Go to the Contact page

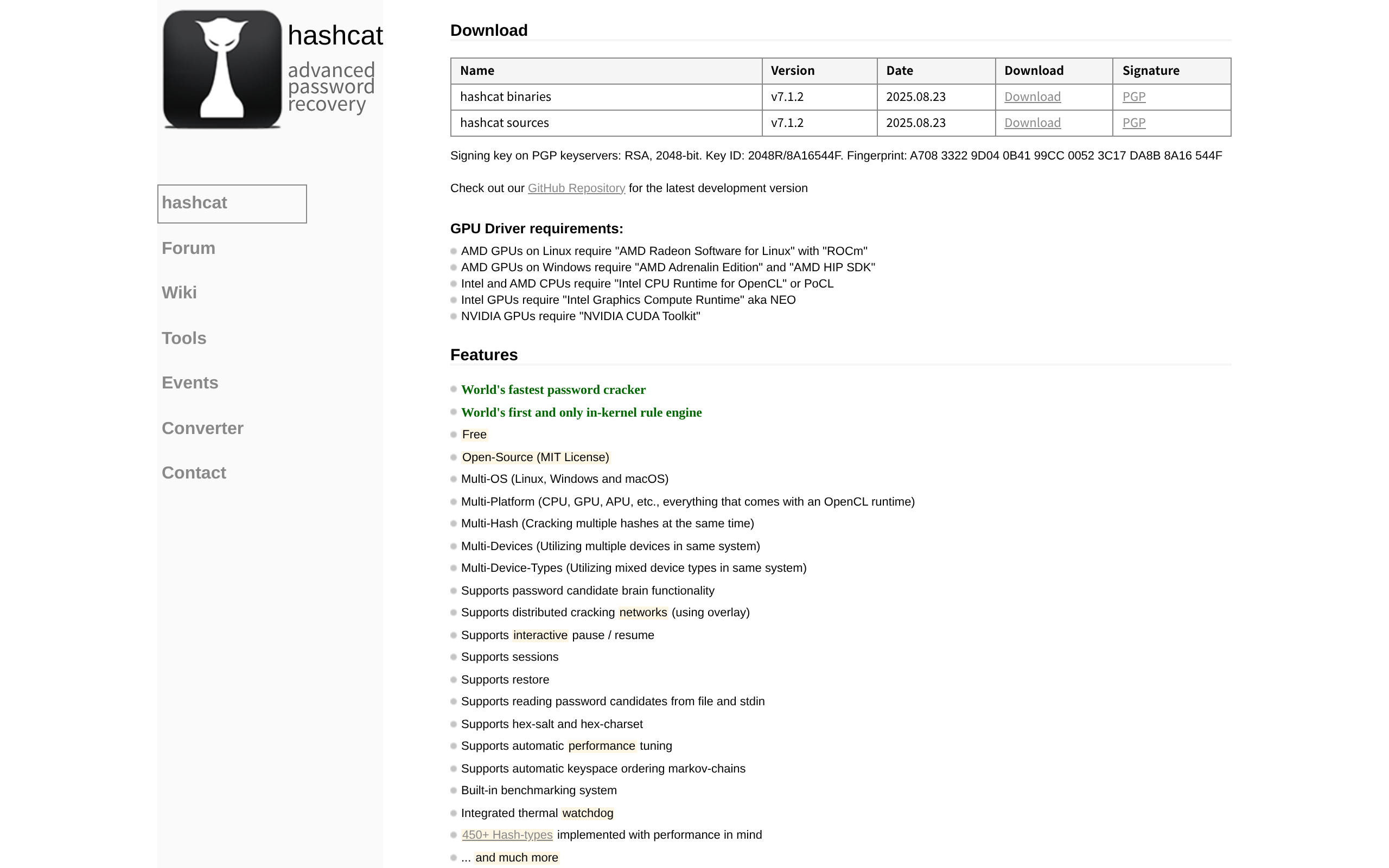coord(194,473)
